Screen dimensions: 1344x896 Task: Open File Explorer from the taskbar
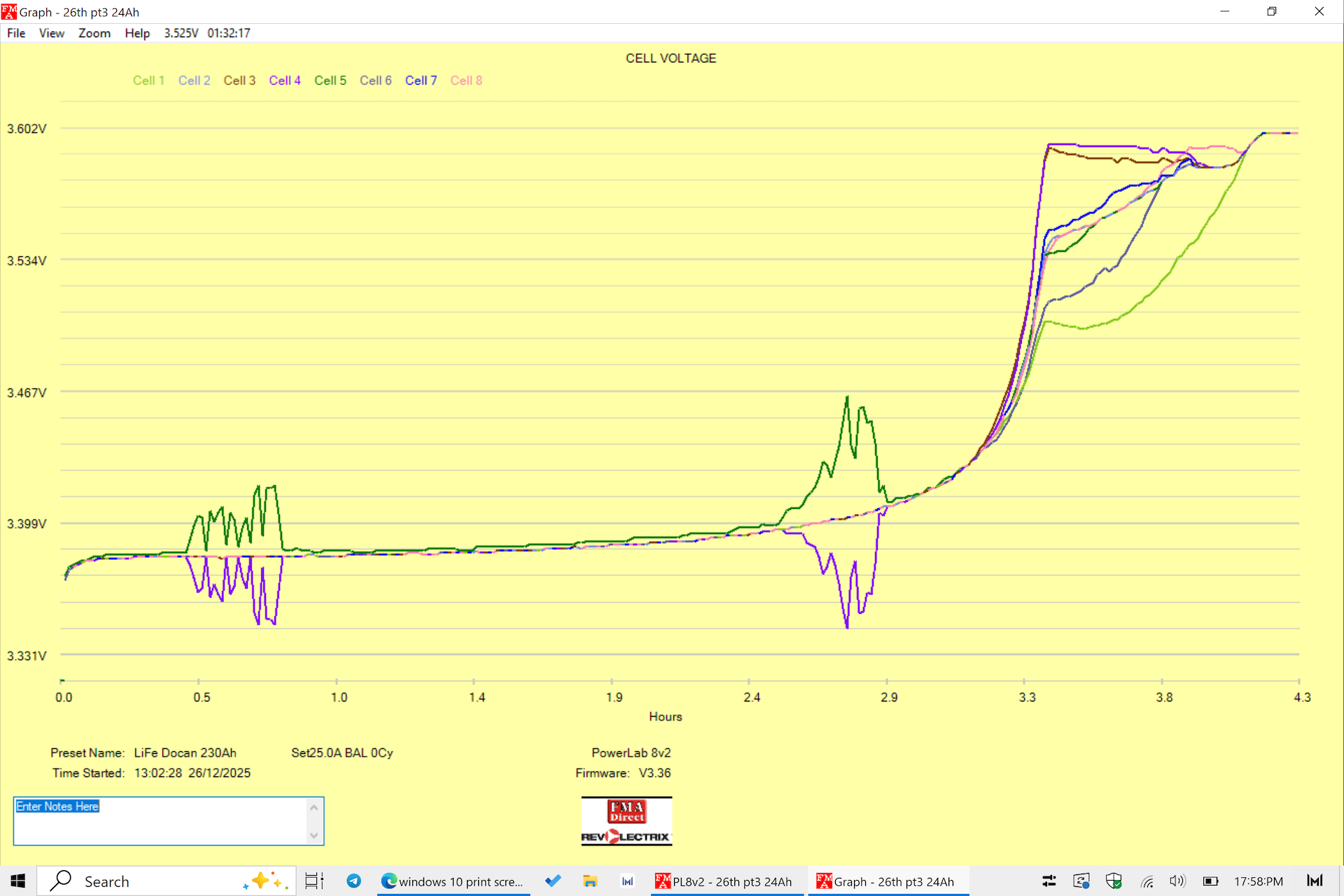pyautogui.click(x=590, y=881)
